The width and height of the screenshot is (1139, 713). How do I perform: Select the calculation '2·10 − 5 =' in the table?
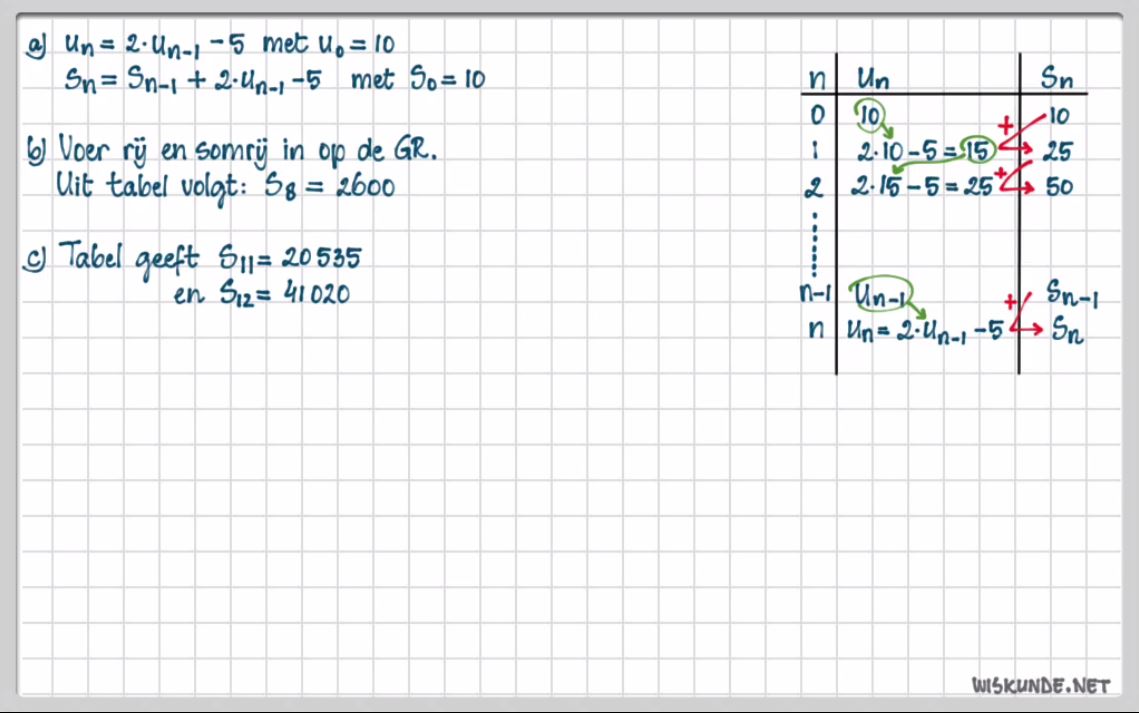coord(906,152)
